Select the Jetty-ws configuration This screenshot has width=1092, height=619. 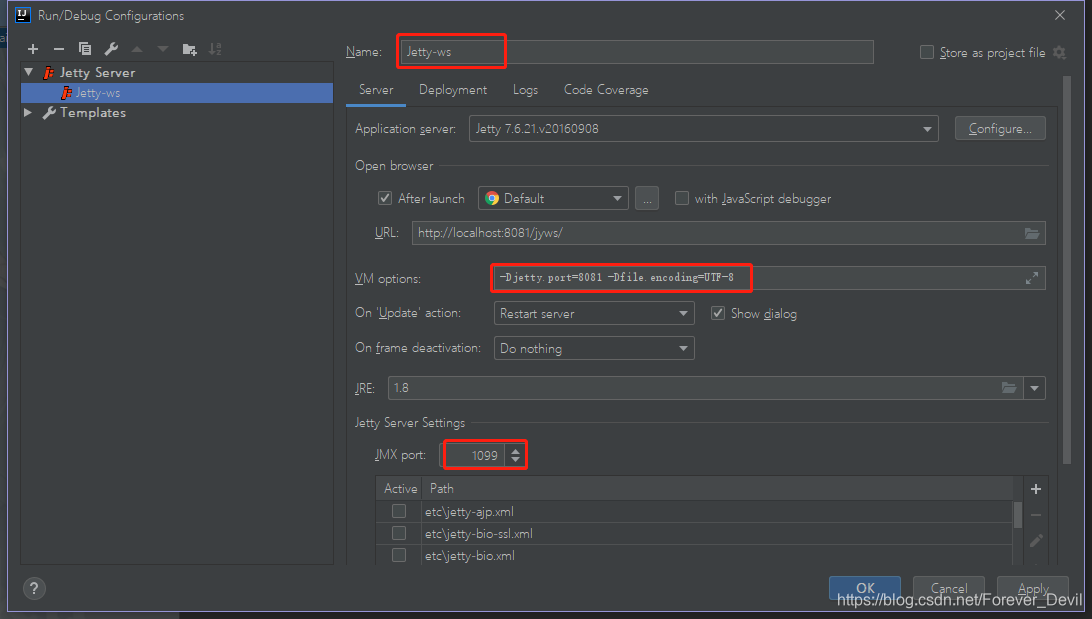[177, 93]
